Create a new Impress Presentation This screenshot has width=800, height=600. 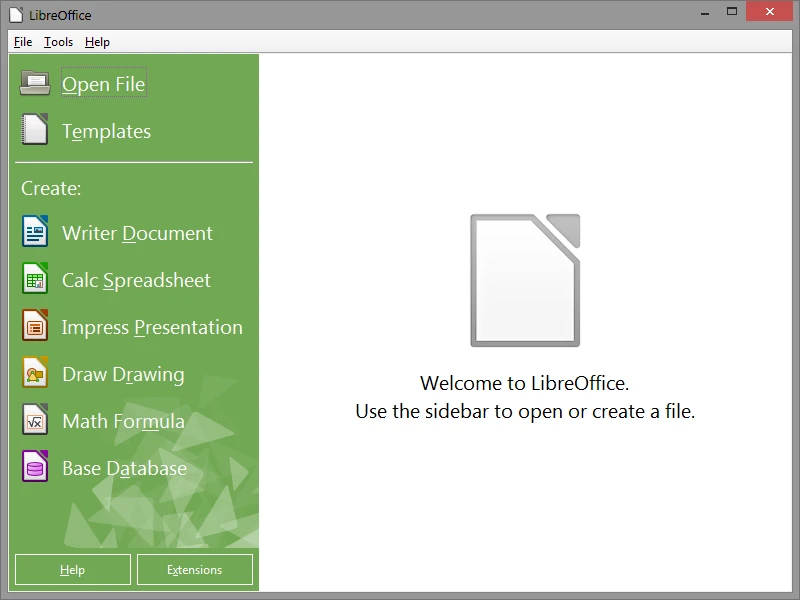[153, 327]
